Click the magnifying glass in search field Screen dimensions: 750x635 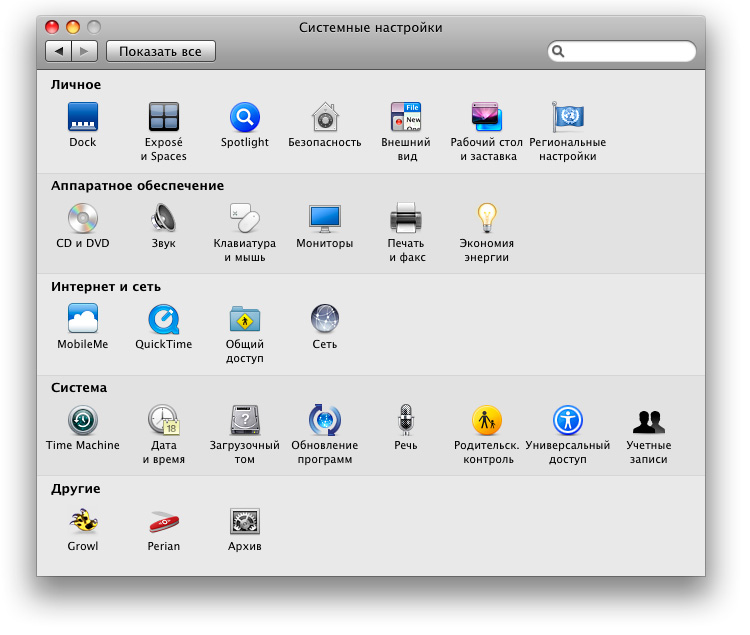558,51
